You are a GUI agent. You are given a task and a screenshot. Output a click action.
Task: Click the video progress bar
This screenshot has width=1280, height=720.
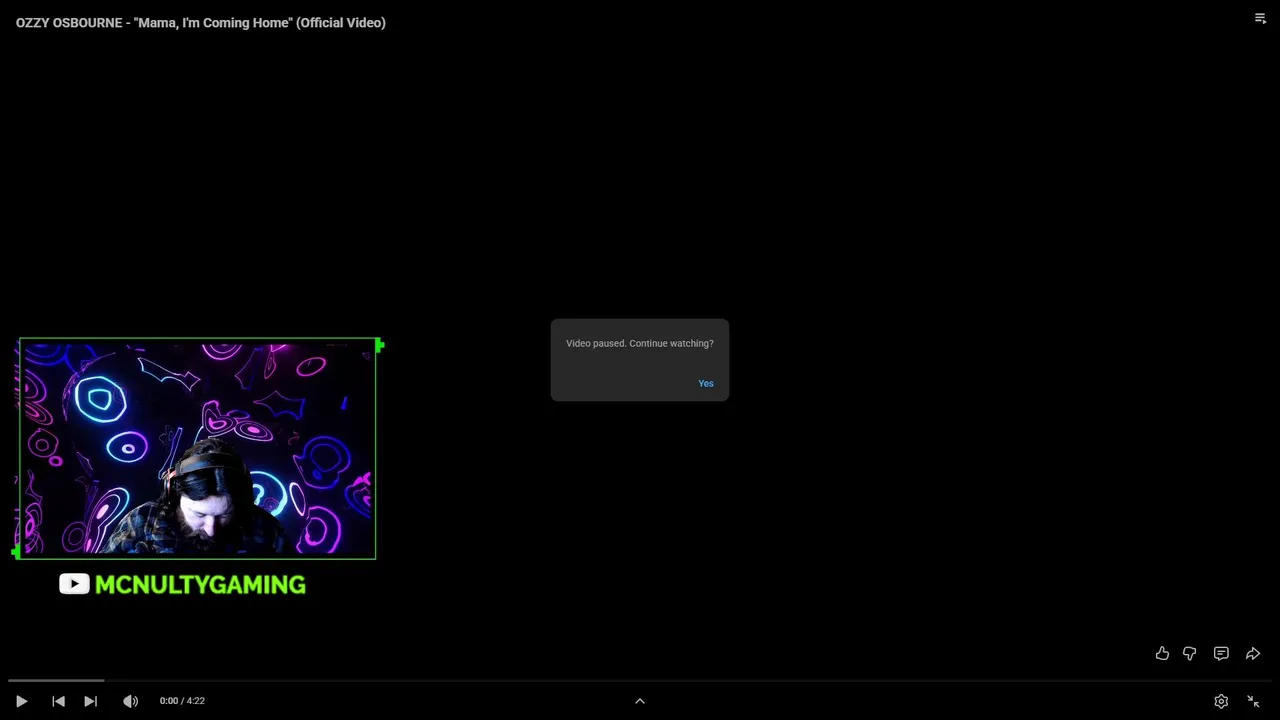pos(640,681)
